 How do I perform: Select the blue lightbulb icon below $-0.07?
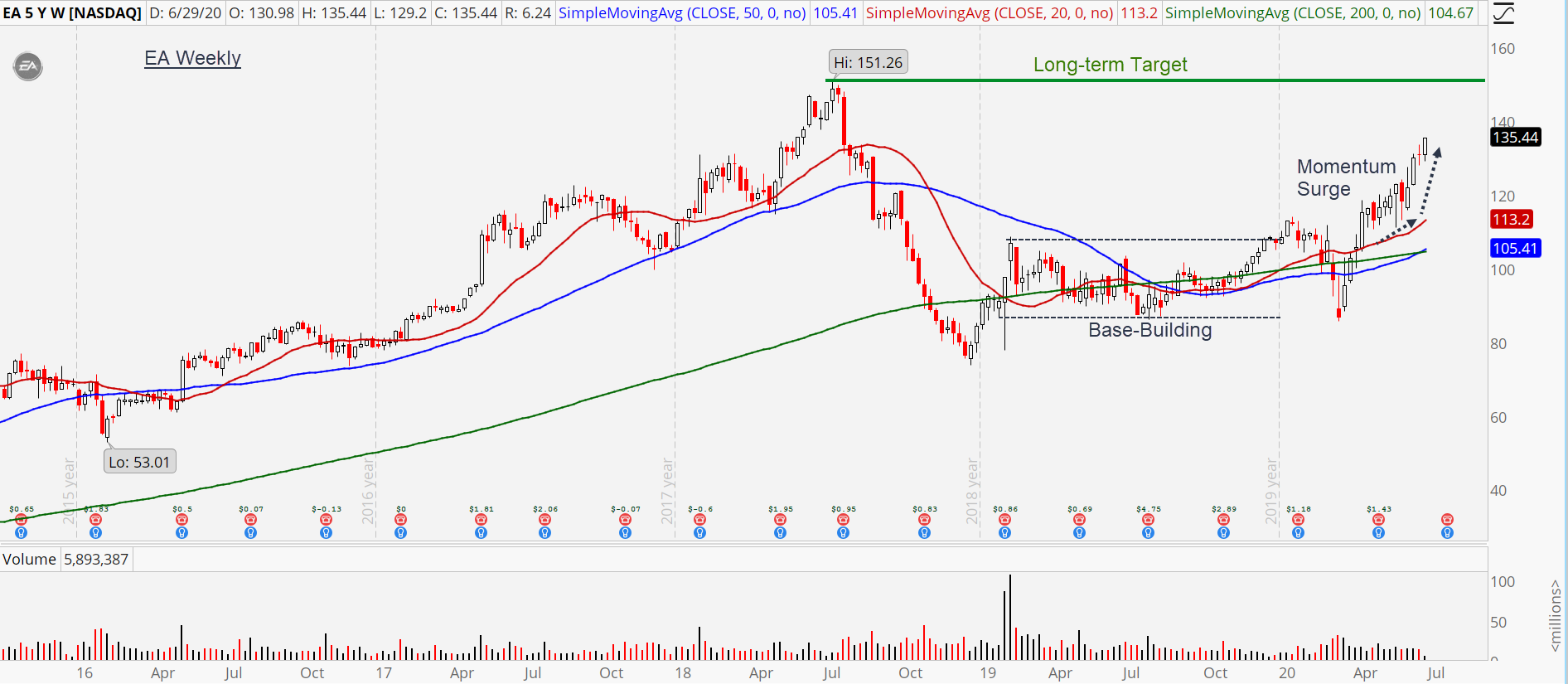[x=625, y=533]
